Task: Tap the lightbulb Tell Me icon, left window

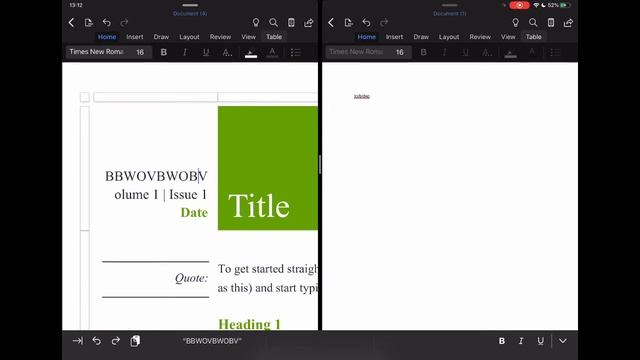Action: (256, 22)
